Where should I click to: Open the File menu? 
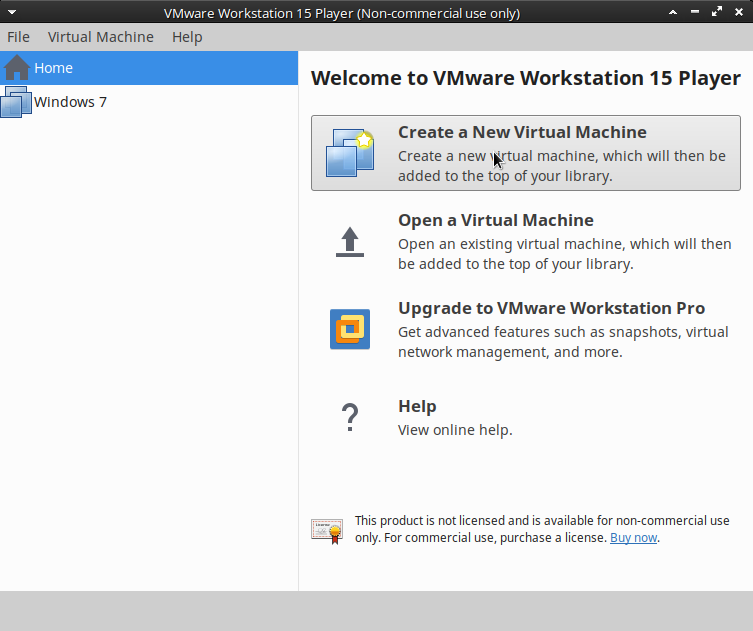point(18,37)
